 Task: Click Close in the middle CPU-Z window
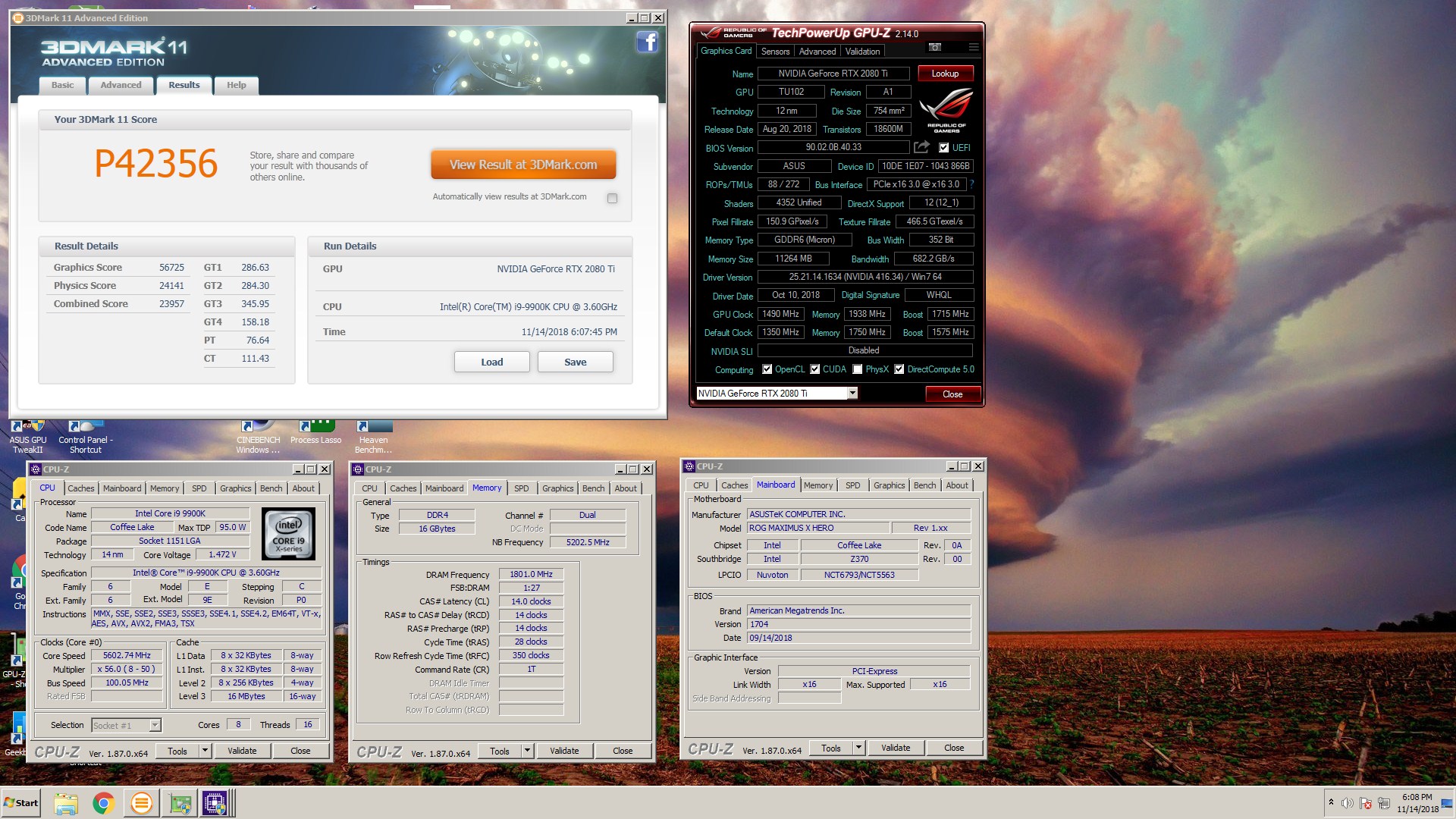pyautogui.click(x=623, y=751)
